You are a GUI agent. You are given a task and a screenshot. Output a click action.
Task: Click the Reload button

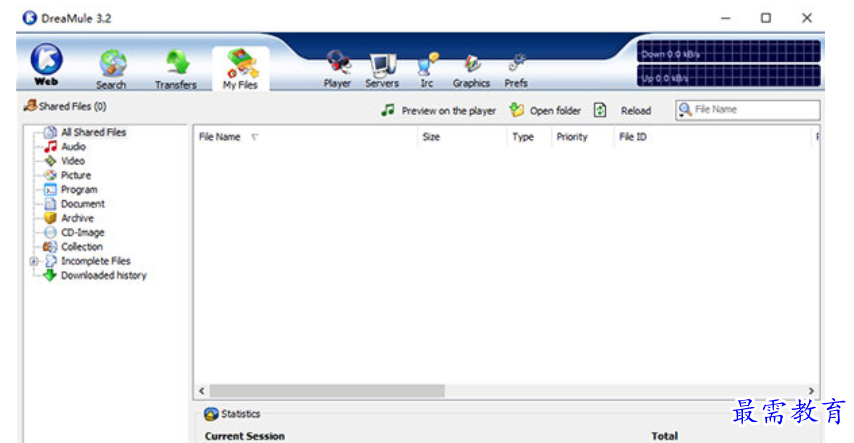[636, 111]
